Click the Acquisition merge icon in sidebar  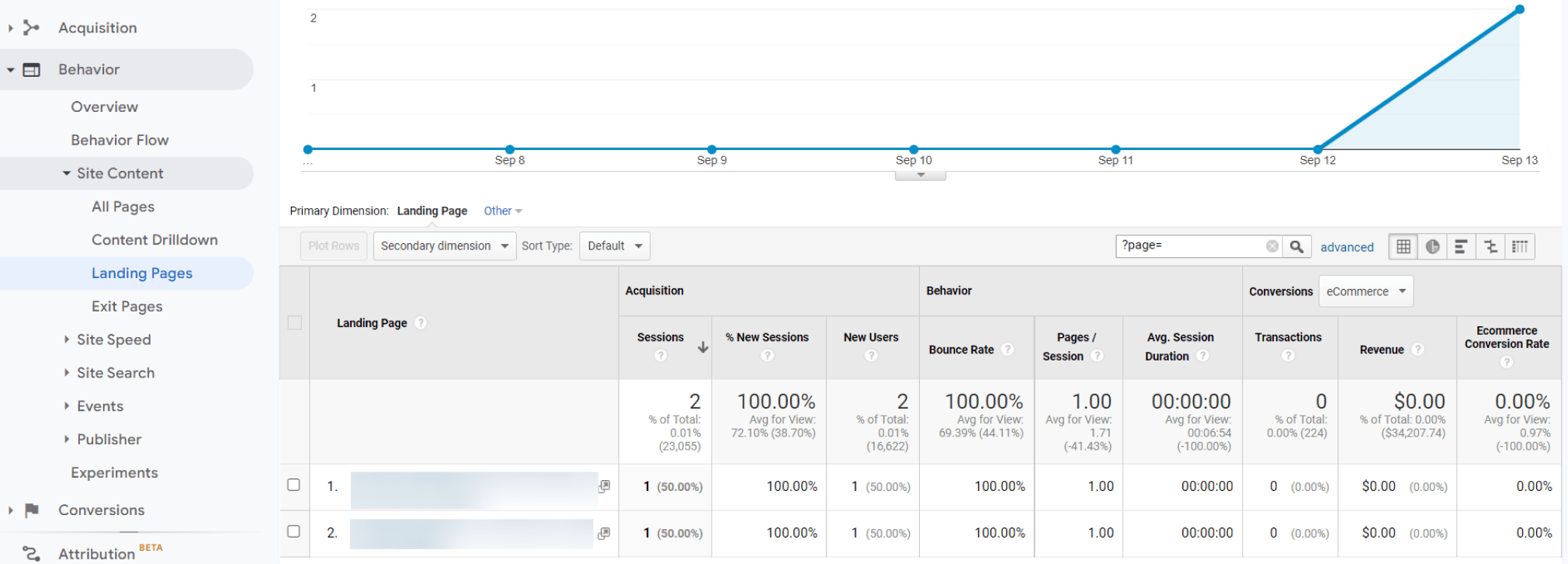point(31,28)
